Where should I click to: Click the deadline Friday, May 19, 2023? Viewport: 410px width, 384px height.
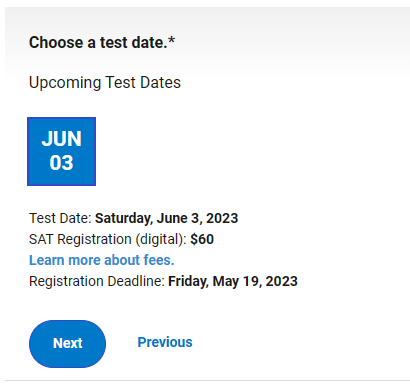[x=233, y=281]
